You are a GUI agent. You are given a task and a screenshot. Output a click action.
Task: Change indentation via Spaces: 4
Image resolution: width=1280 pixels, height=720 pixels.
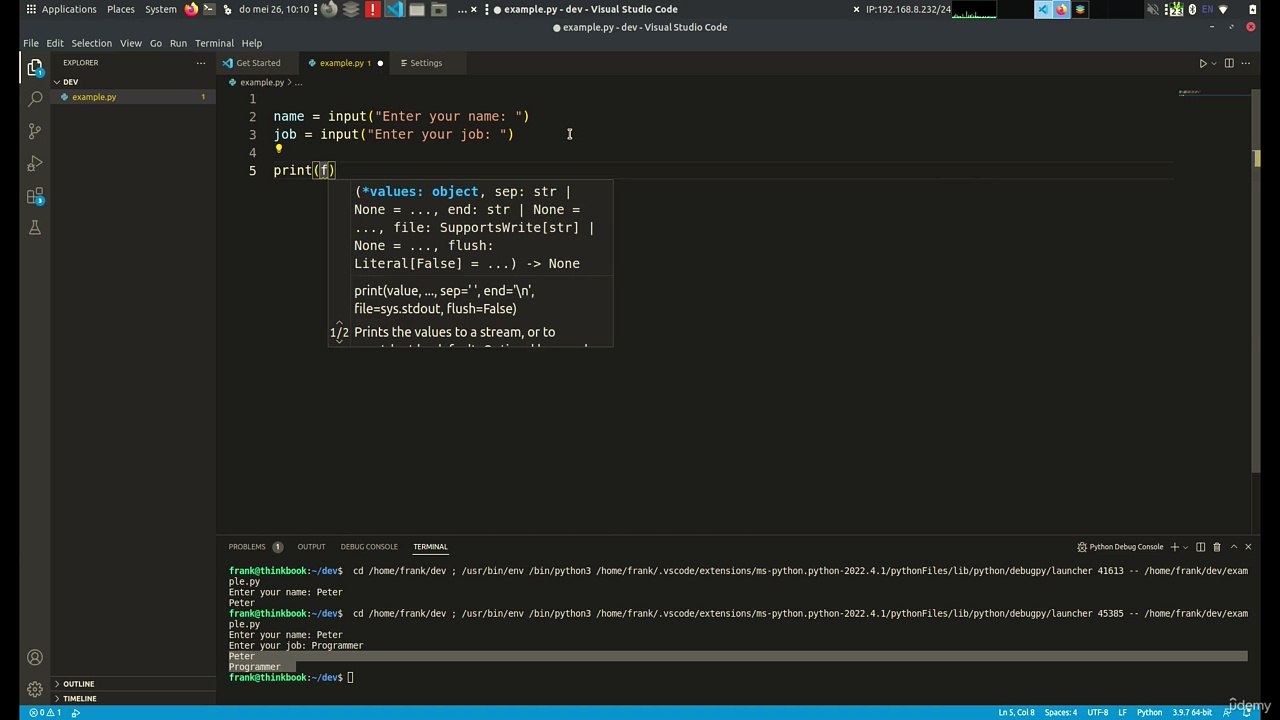[1061, 713]
